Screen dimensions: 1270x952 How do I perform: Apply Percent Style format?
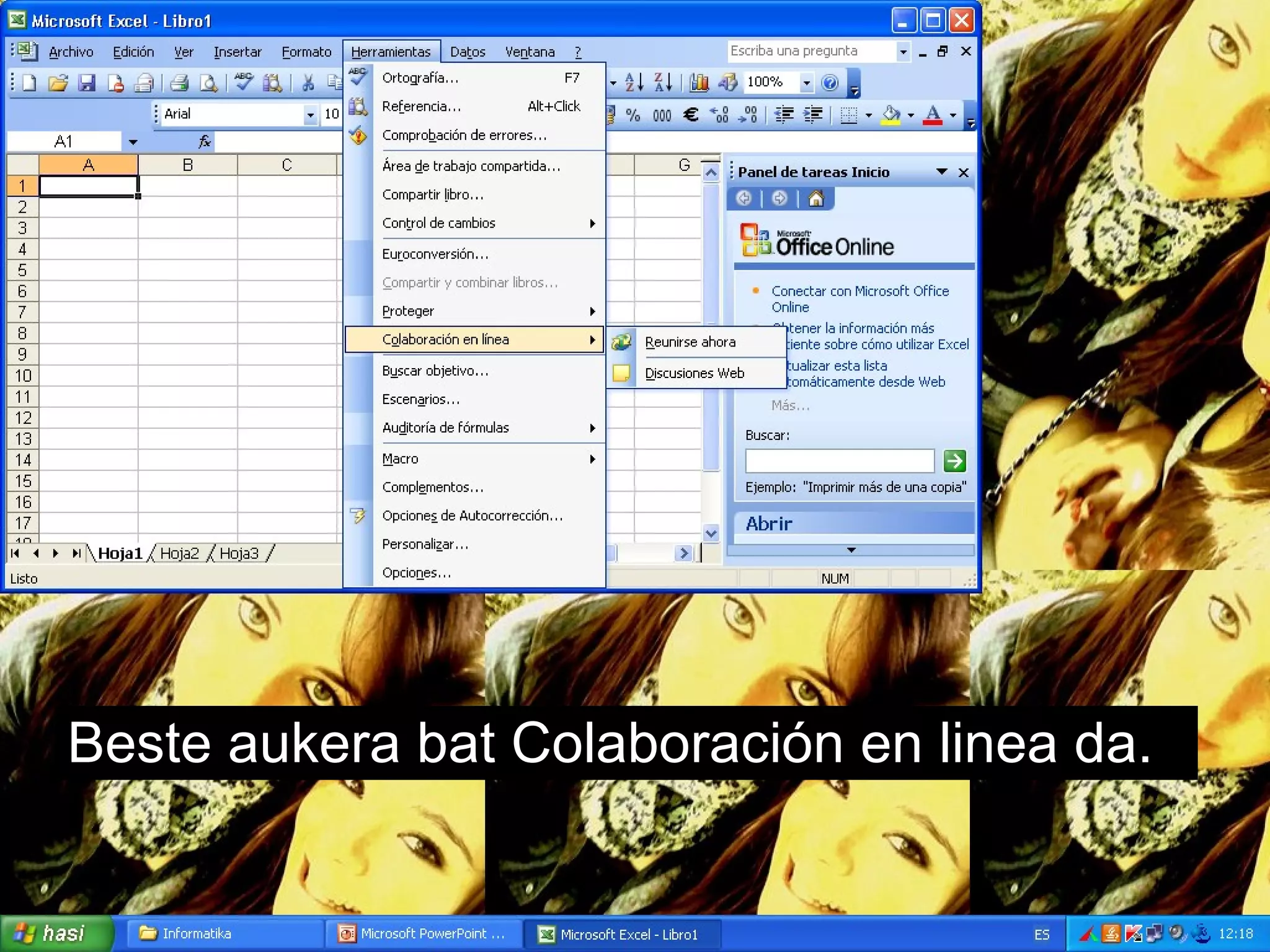[633, 115]
